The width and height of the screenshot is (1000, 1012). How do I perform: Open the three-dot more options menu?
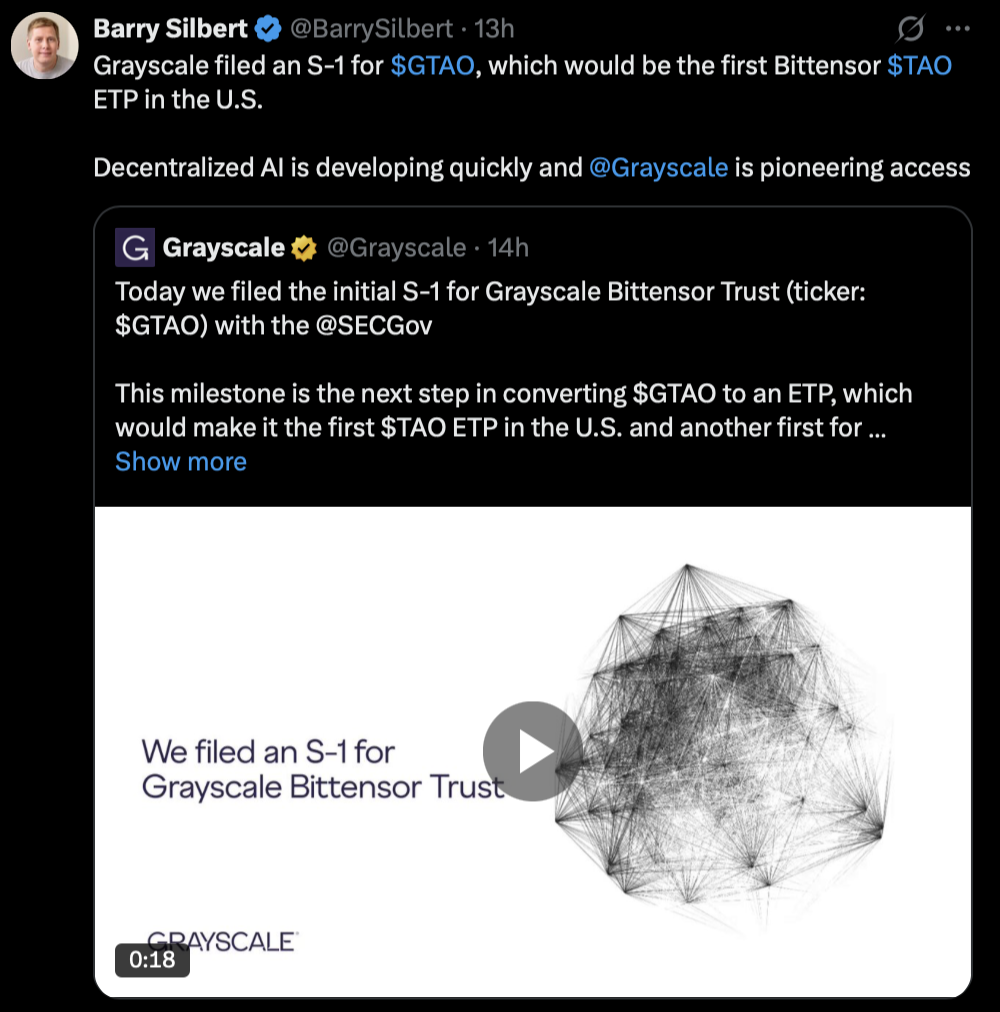(957, 29)
